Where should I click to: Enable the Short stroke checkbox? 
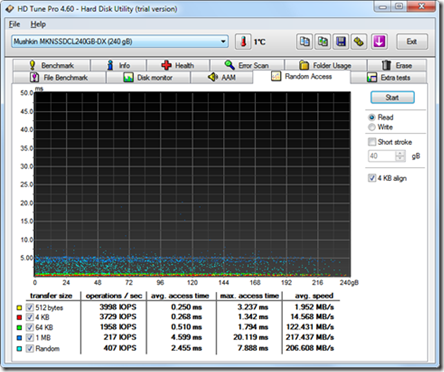(372, 142)
